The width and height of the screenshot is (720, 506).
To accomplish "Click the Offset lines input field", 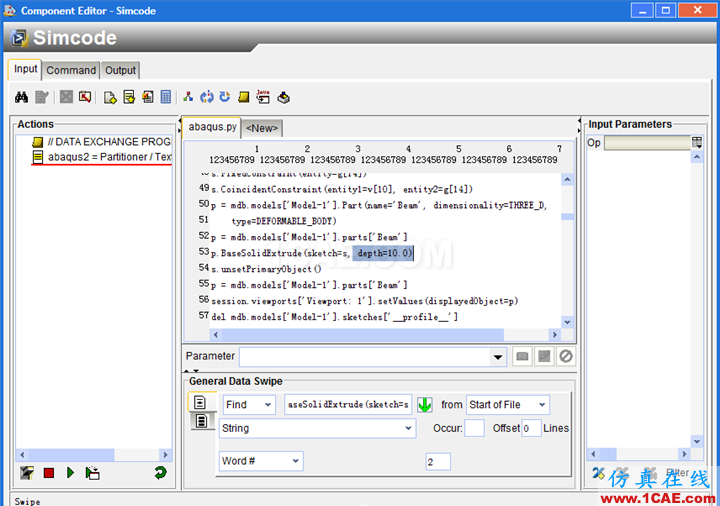I will coord(531,428).
